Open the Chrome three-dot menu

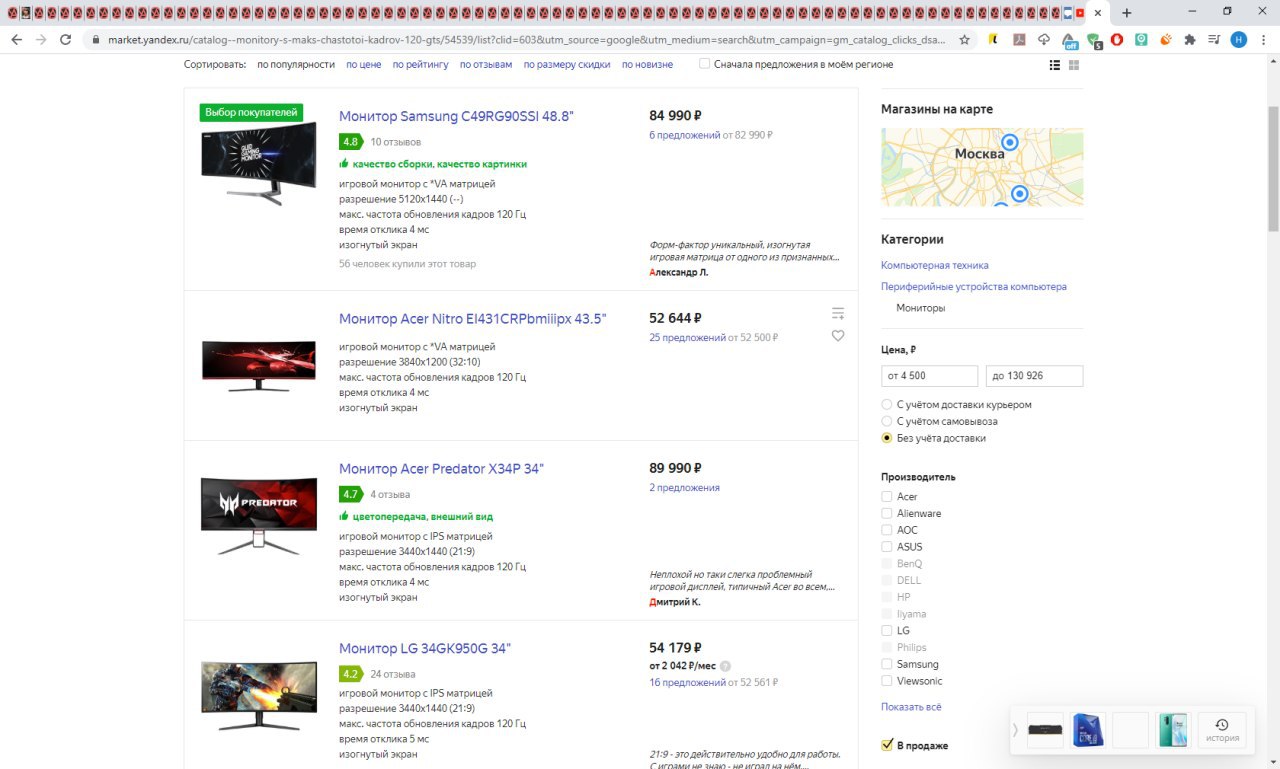click(x=1264, y=39)
